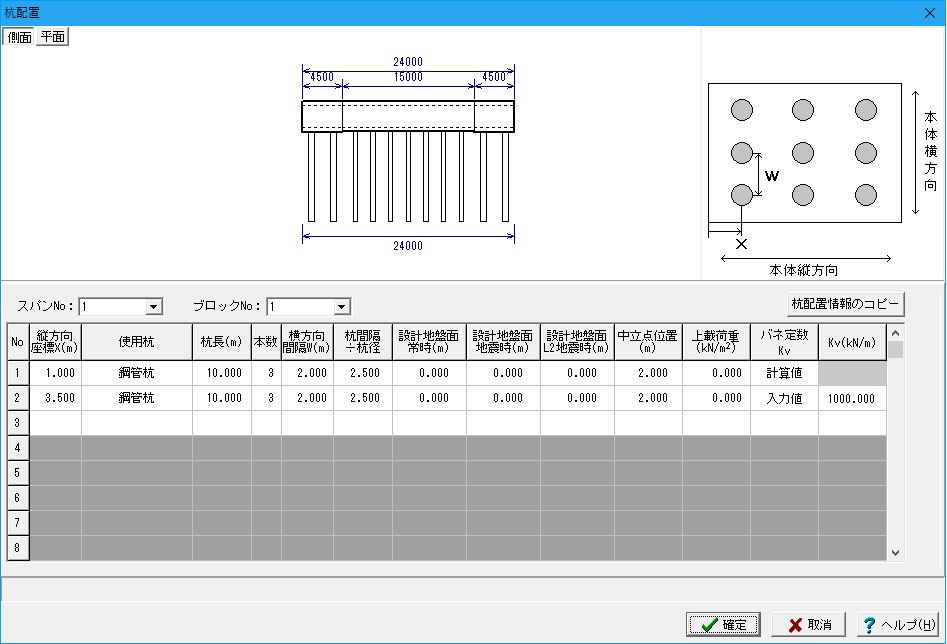Select 杭長 cell 10.000 in row 1

tap(222, 373)
